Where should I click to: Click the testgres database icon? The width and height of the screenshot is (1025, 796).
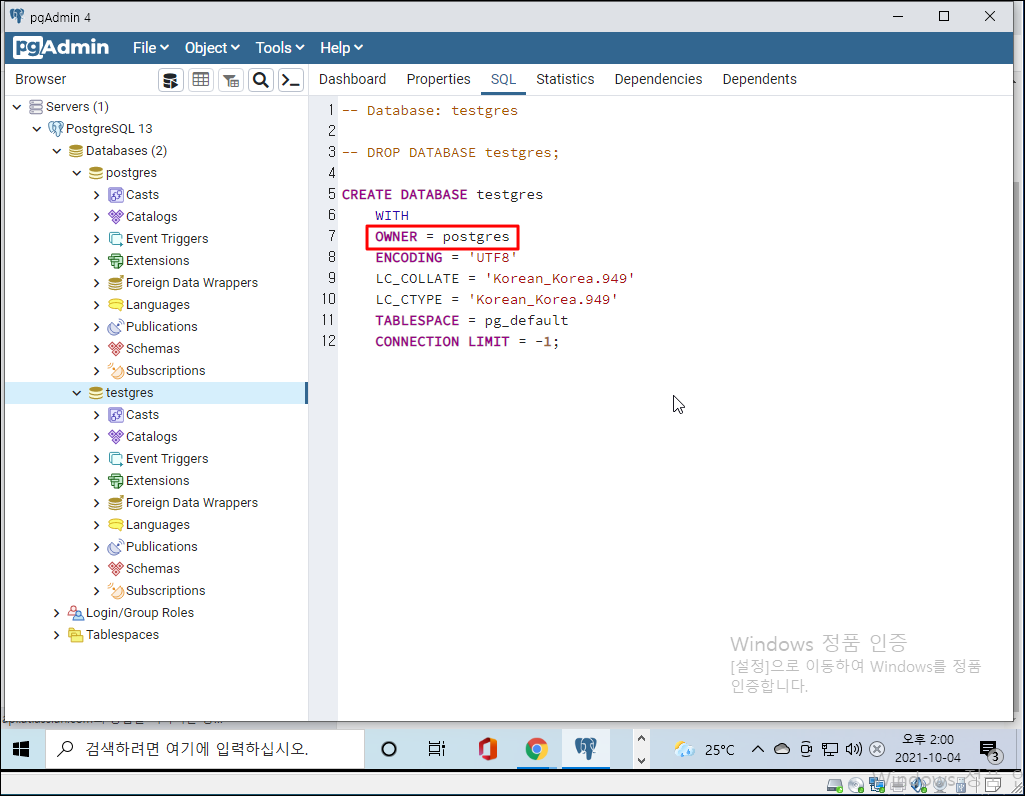tap(95, 393)
